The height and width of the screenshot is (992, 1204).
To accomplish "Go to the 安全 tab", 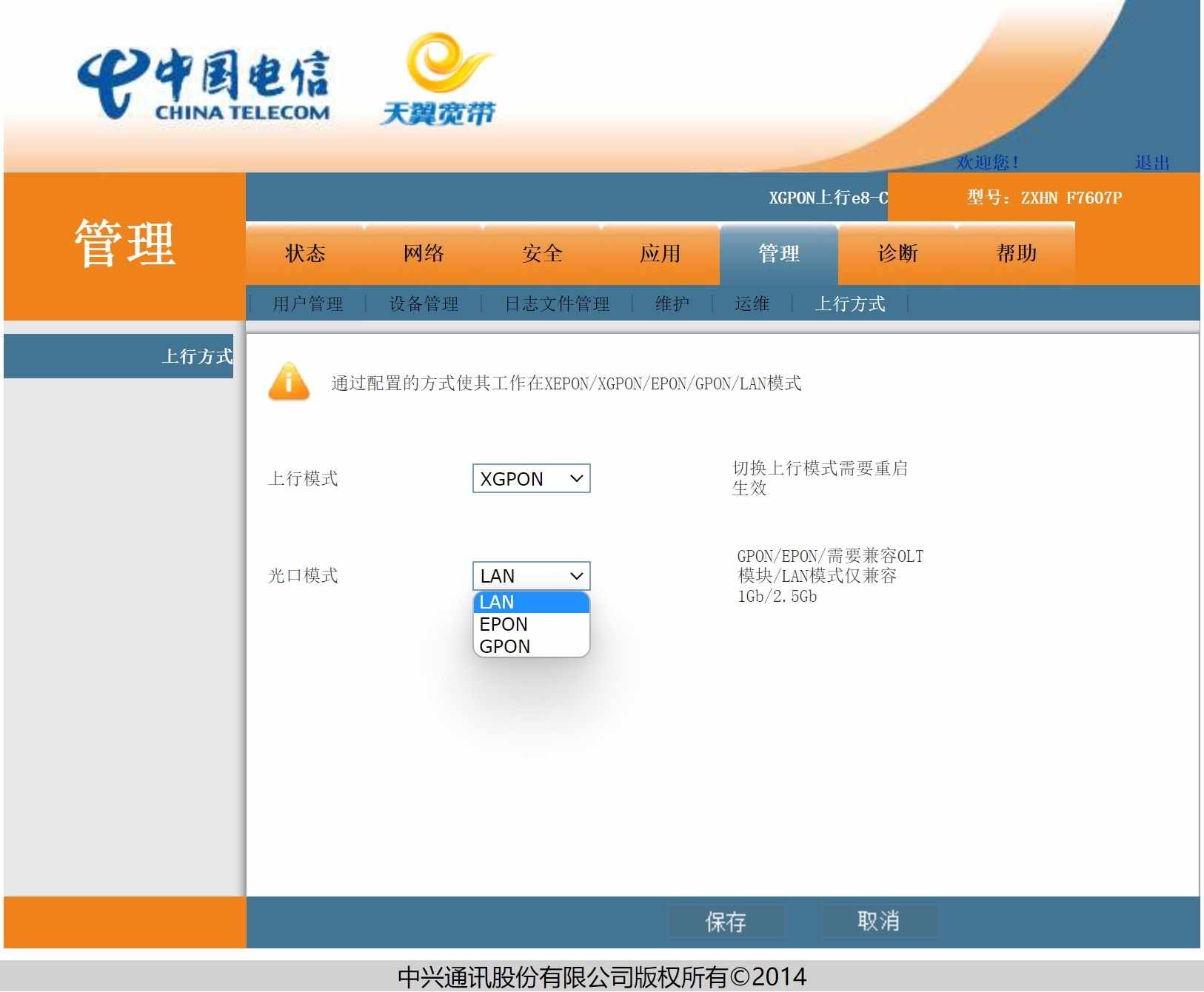I will tap(542, 254).
